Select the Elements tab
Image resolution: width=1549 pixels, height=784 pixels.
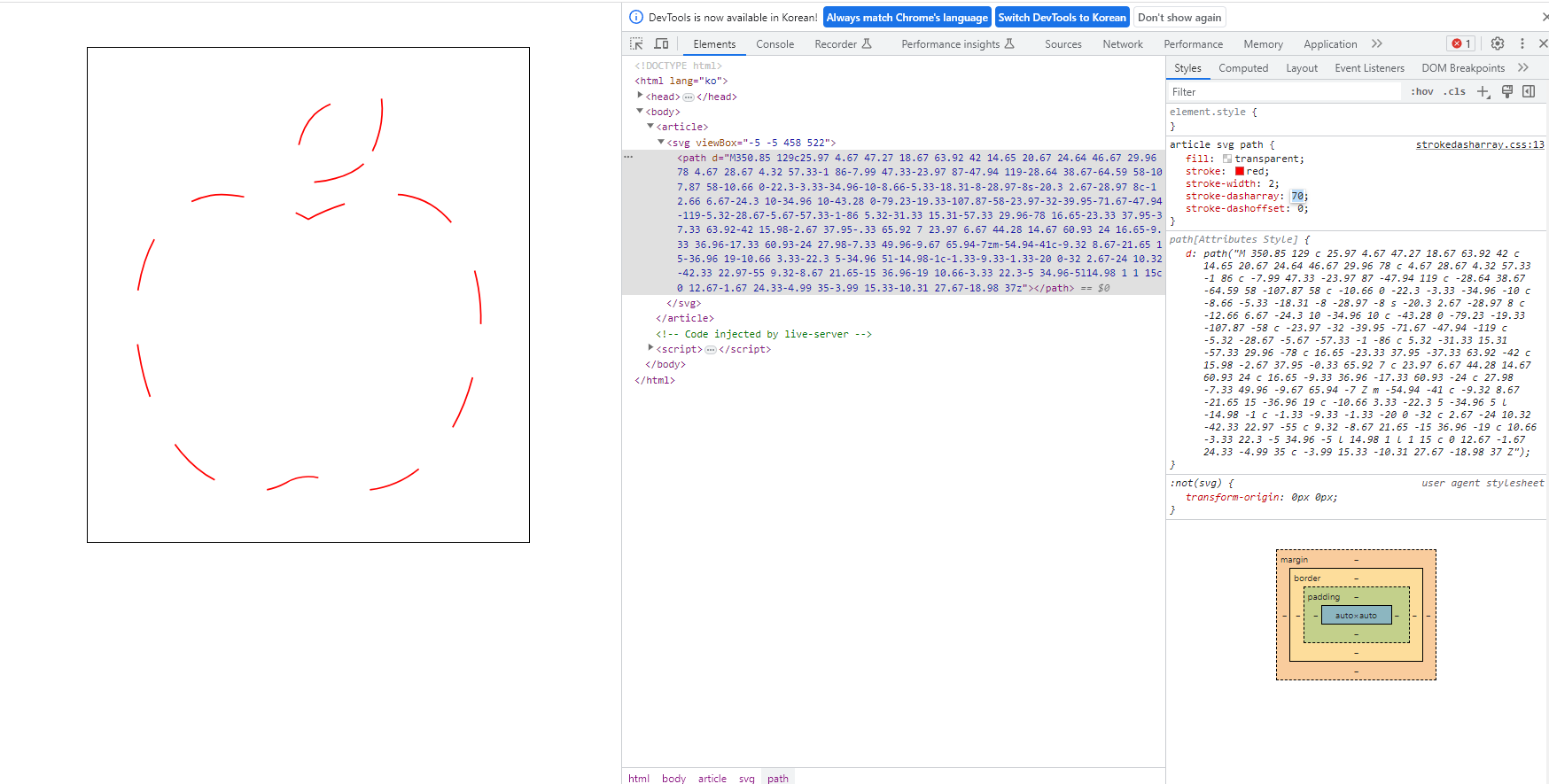[714, 44]
